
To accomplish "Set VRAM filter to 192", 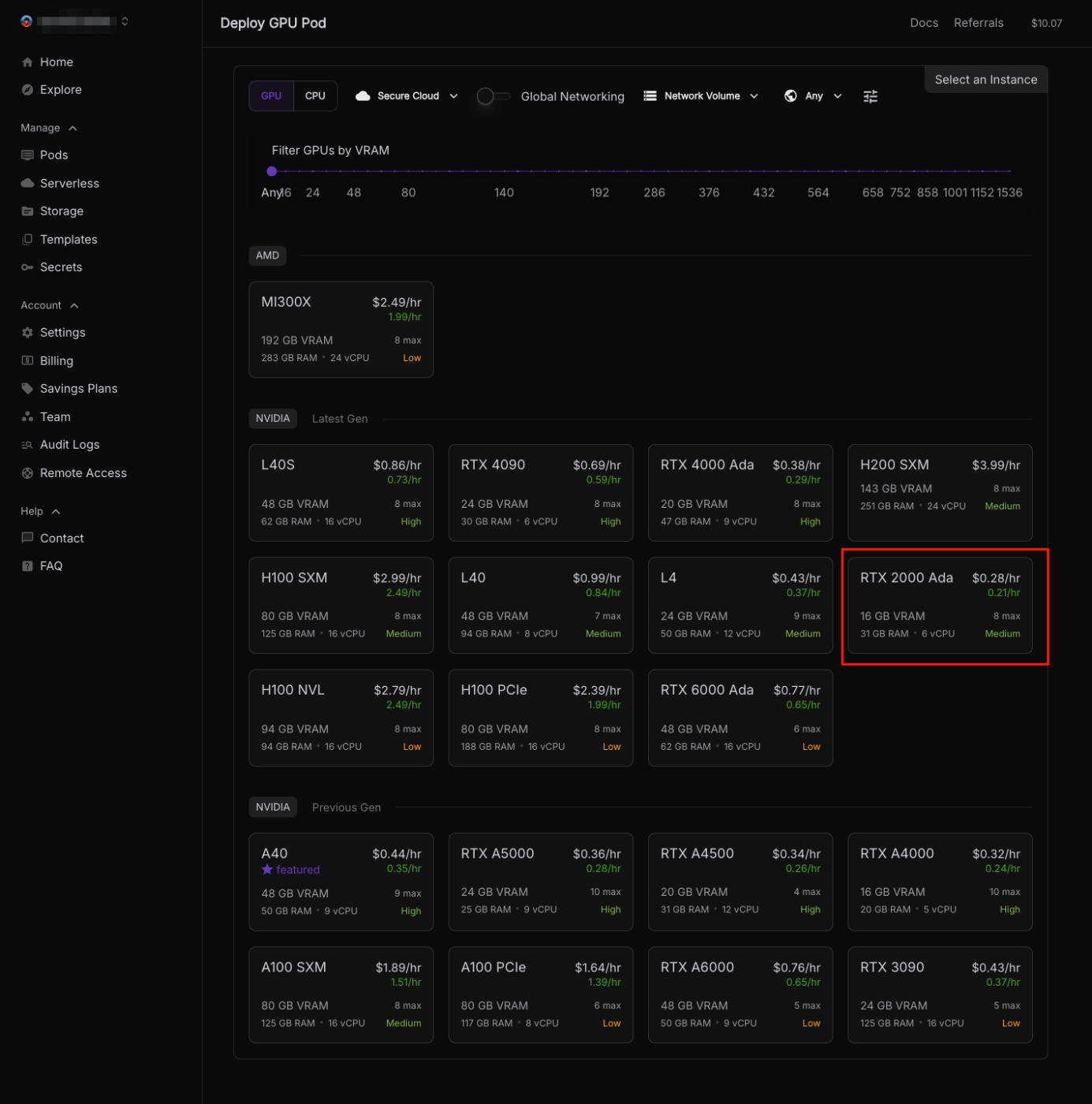I will pyautogui.click(x=599, y=192).
